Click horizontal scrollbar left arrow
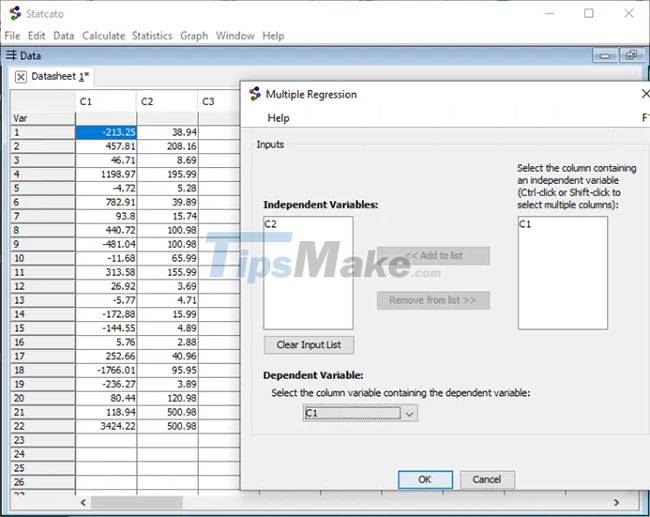The image size is (650, 517). tap(83, 502)
